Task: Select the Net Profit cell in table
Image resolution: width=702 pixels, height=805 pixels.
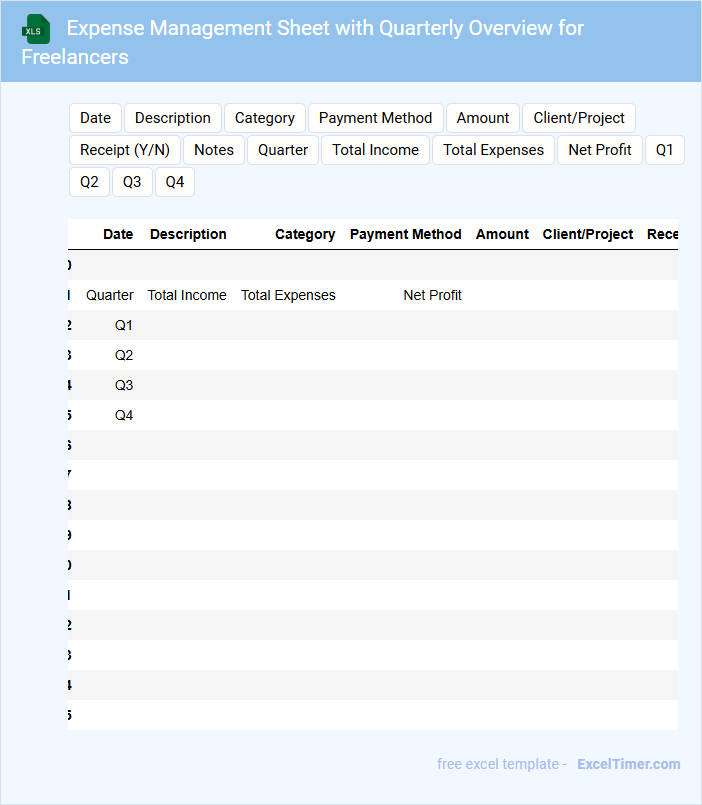Action: pyautogui.click(x=432, y=295)
